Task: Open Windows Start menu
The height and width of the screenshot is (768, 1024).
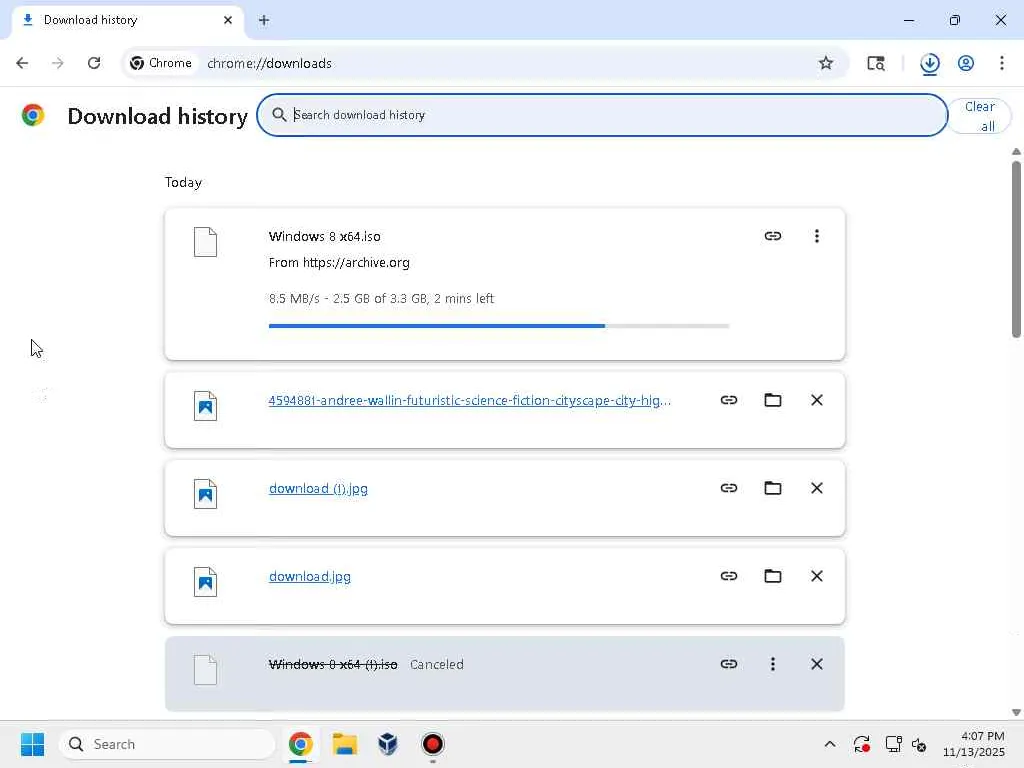Action: point(33,744)
